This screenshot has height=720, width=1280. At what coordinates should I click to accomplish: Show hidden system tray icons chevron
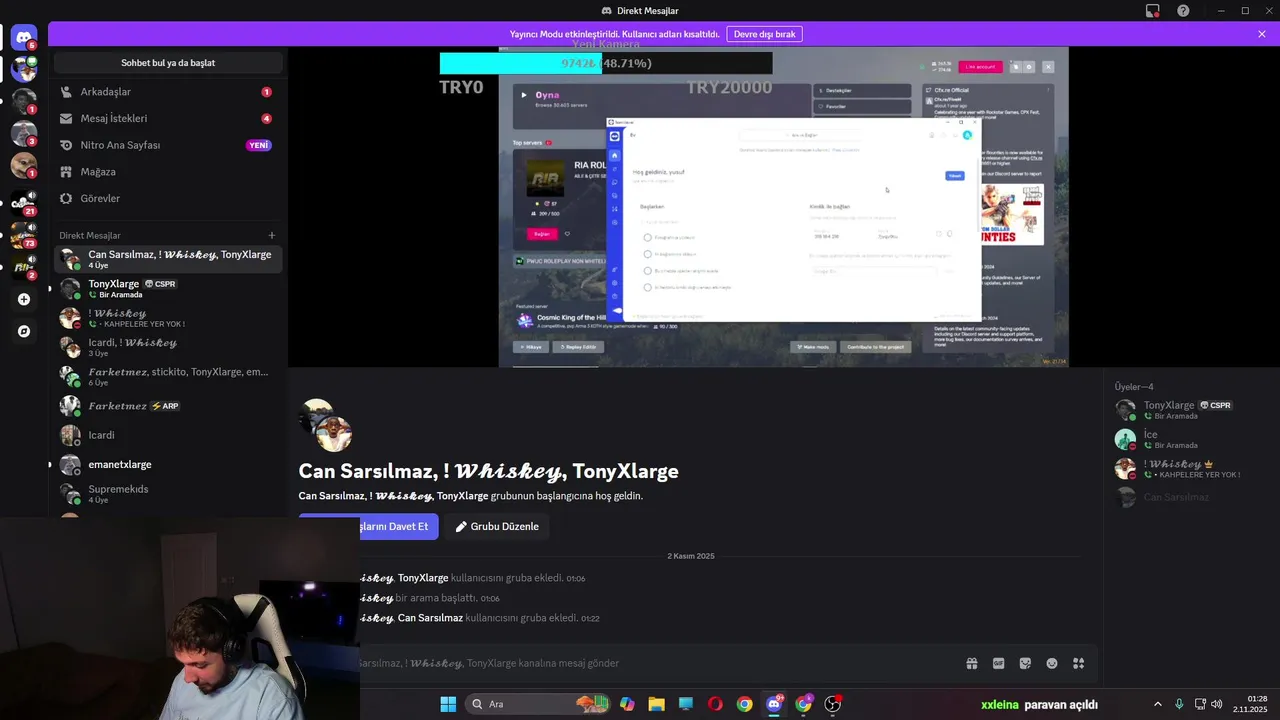1158,704
